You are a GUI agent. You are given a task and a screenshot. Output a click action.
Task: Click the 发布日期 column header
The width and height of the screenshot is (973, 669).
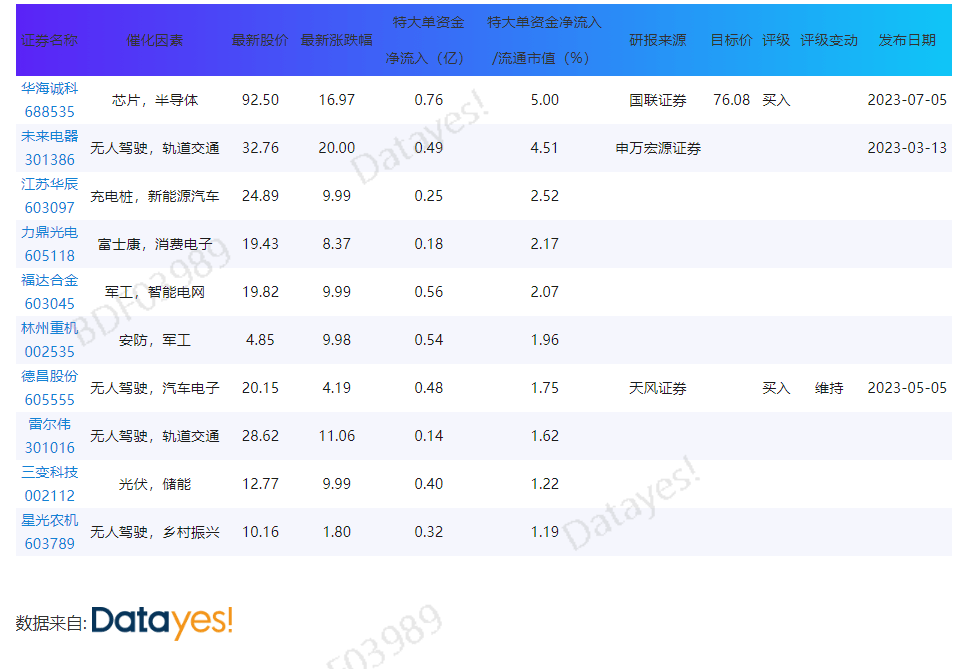[907, 41]
